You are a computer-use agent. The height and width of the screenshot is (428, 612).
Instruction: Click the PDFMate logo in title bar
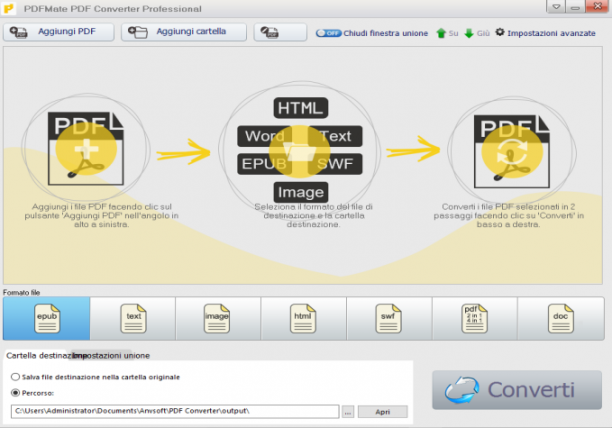point(9,8)
